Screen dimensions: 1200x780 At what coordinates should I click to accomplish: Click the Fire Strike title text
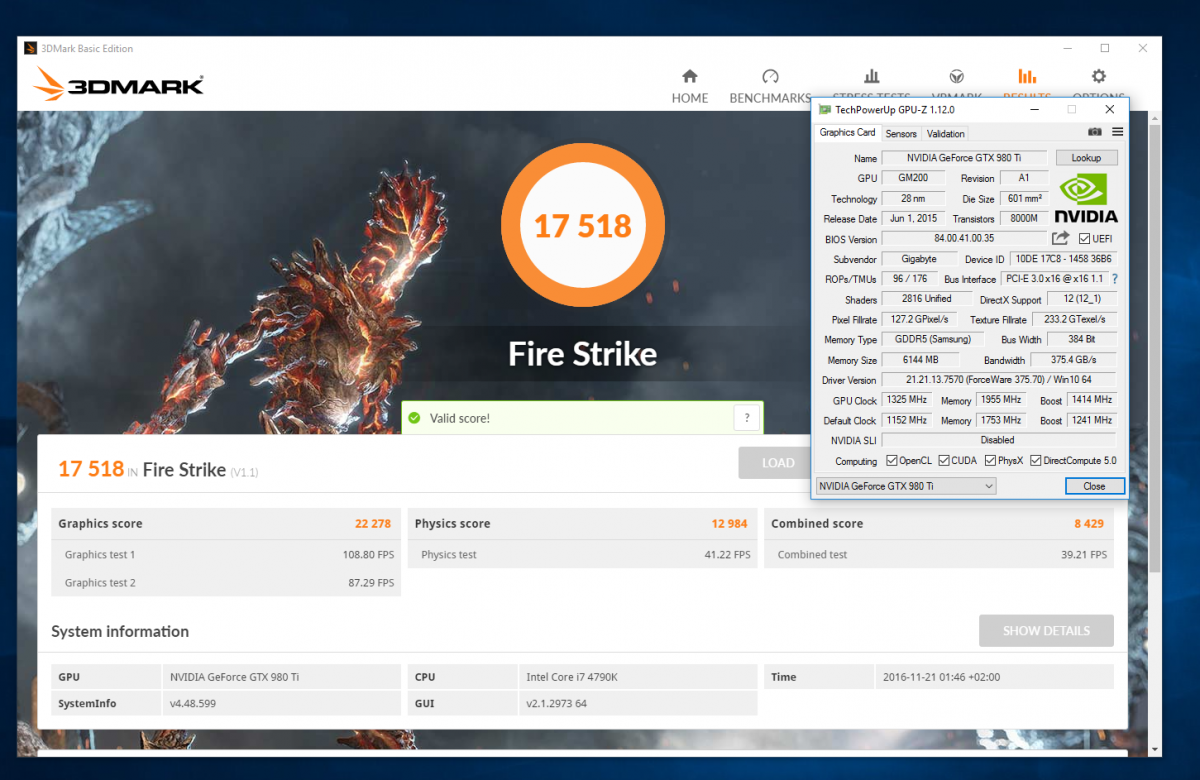(582, 354)
